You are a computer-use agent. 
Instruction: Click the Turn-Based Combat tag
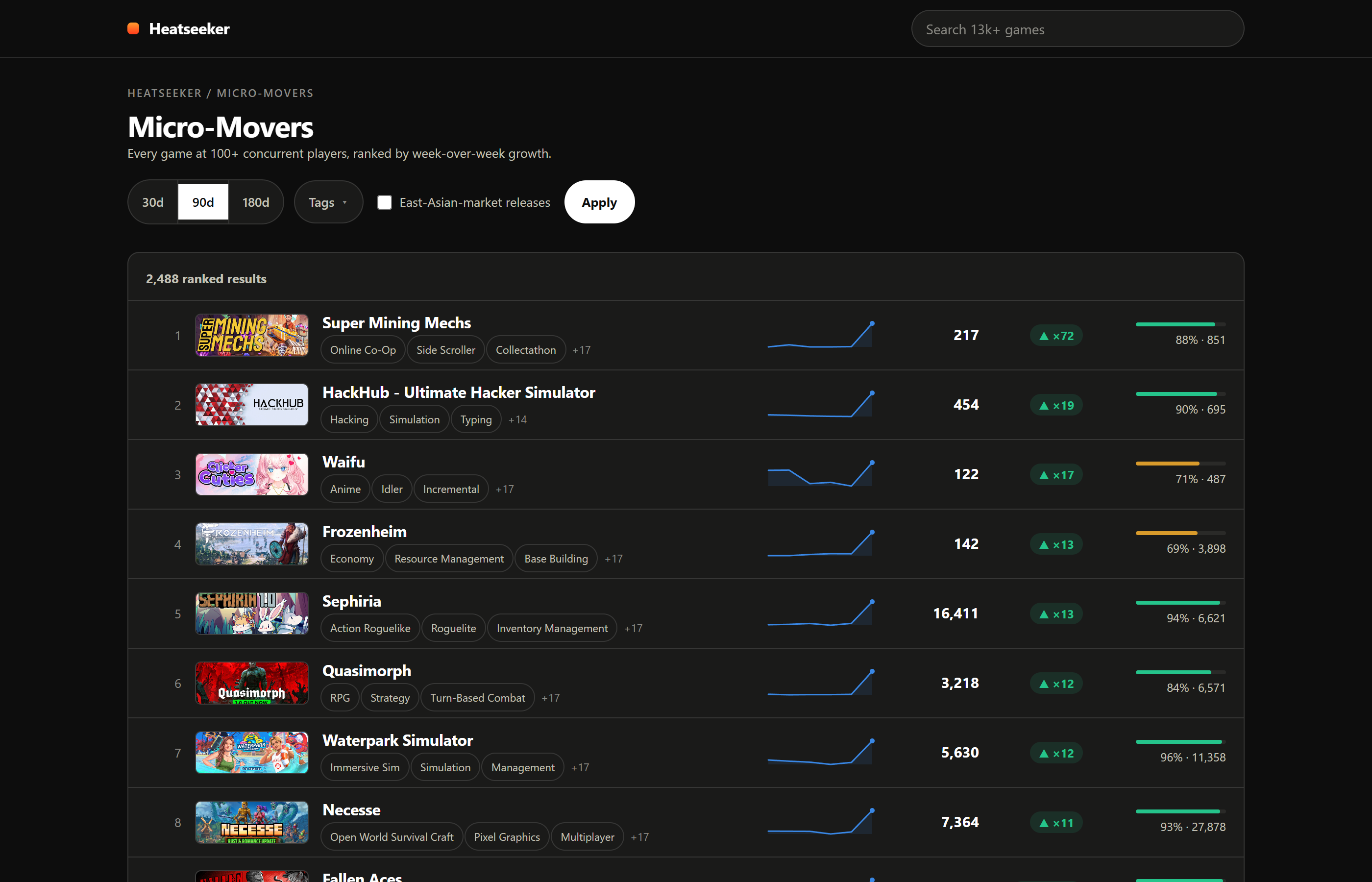(x=478, y=698)
